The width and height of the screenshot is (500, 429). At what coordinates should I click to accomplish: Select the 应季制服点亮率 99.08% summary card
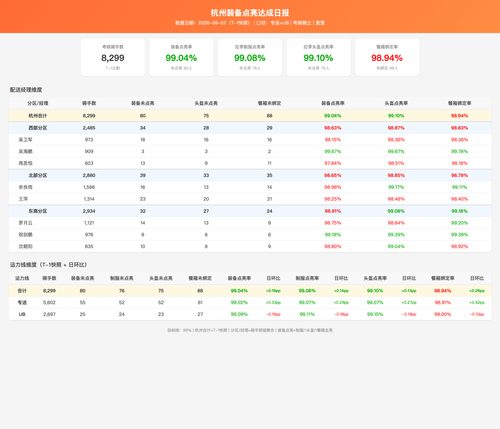click(250, 57)
